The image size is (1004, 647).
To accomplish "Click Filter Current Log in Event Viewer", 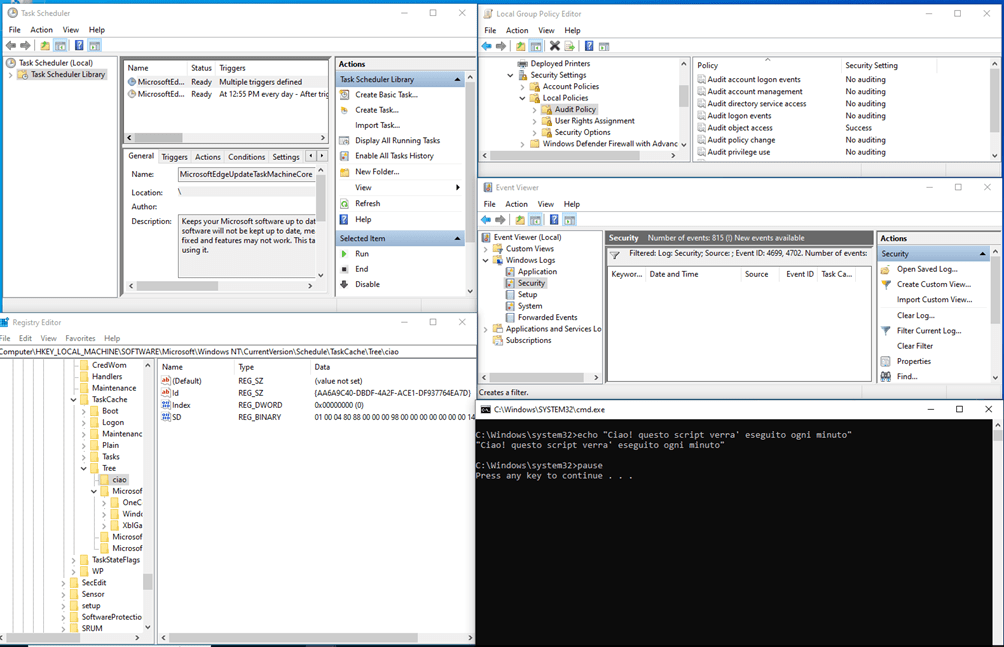I will pos(928,330).
